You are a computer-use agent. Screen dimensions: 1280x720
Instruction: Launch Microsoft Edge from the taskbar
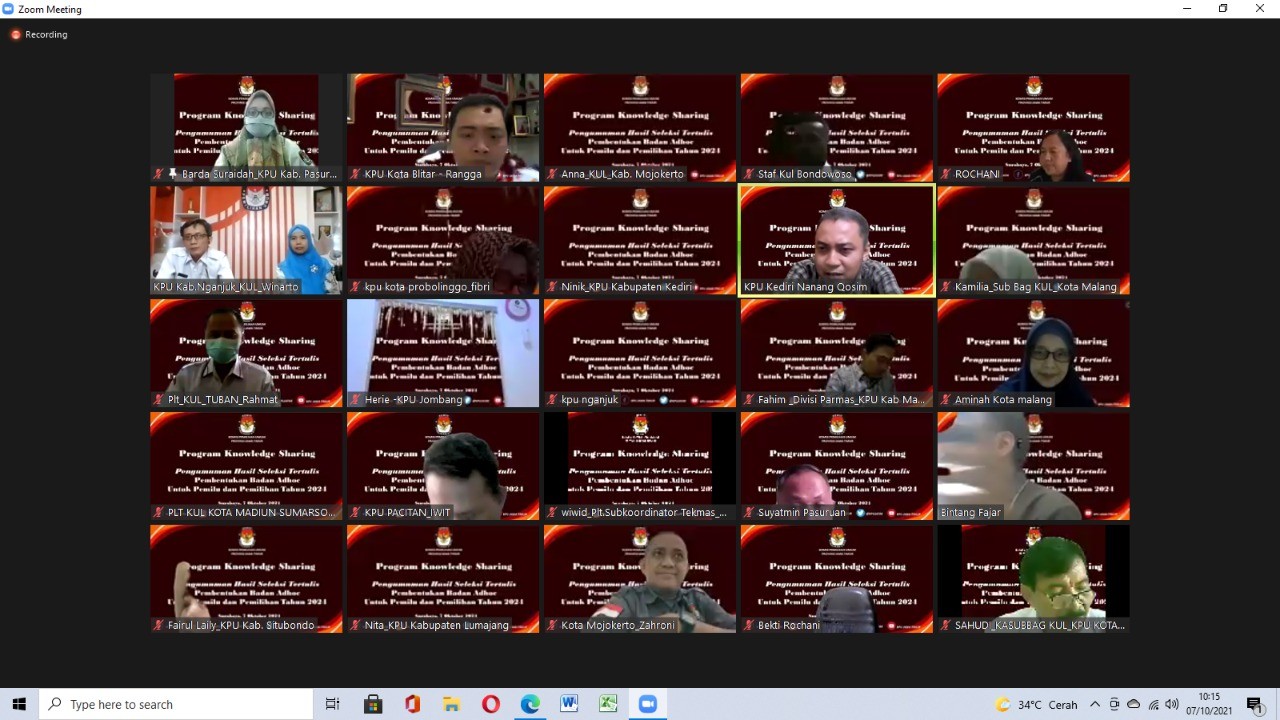click(x=530, y=704)
